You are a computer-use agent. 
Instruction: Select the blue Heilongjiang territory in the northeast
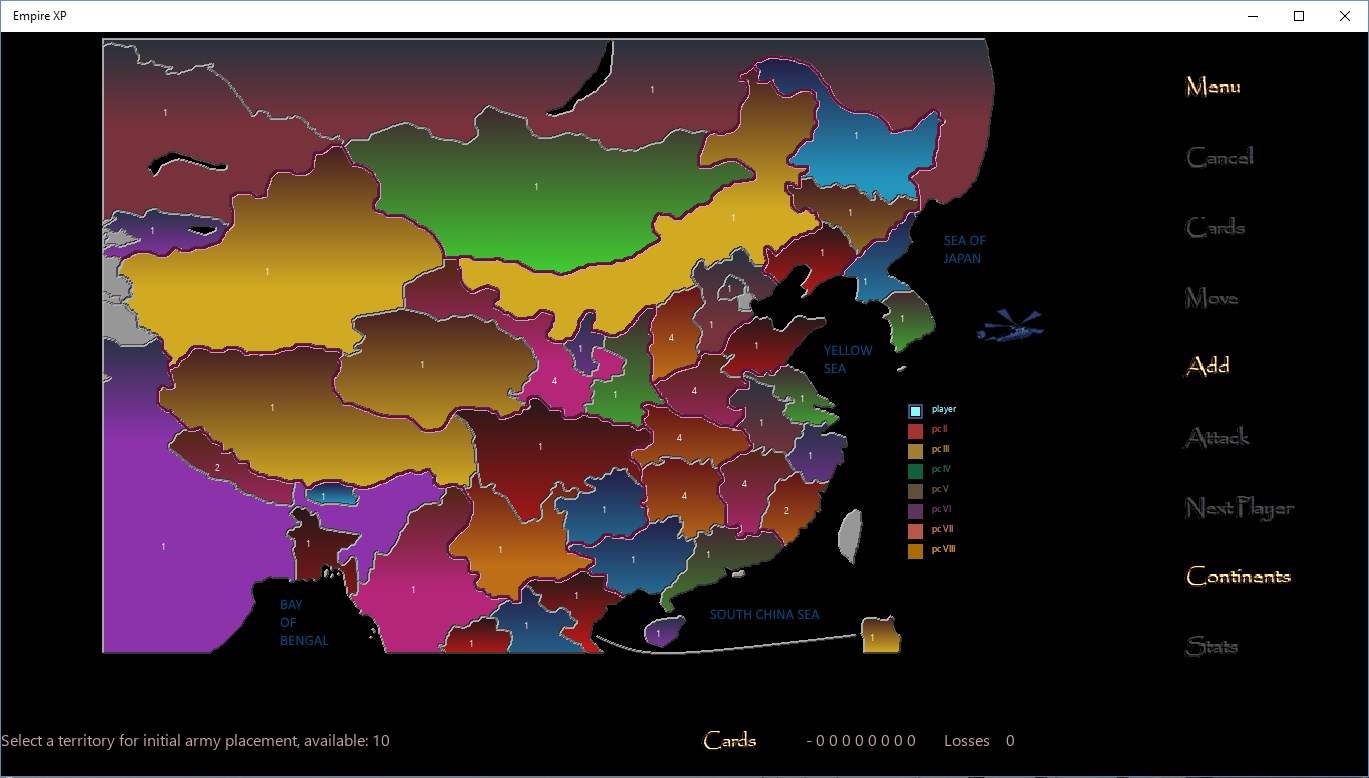click(x=856, y=135)
